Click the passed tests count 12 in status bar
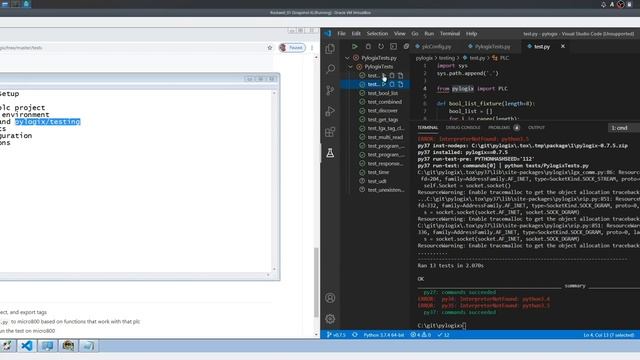The width and height of the screenshot is (640, 360). click(x=443, y=335)
